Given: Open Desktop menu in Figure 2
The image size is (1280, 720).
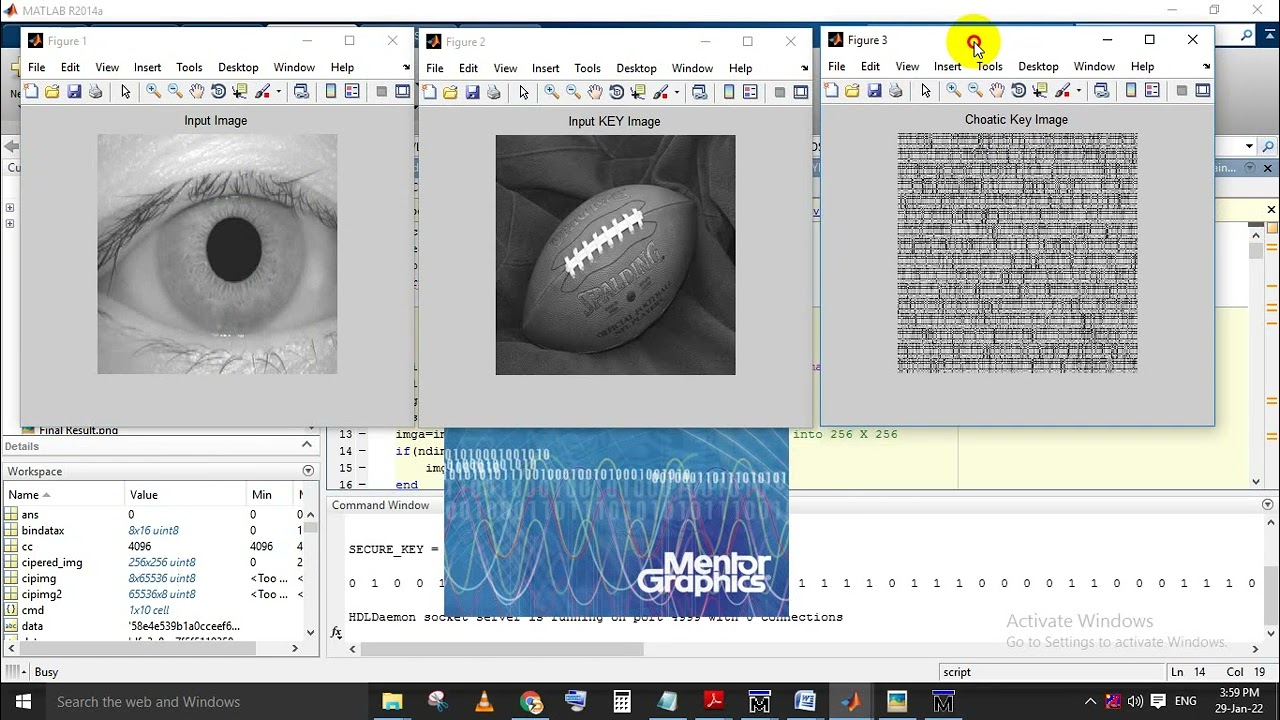Looking at the screenshot, I should coord(636,68).
